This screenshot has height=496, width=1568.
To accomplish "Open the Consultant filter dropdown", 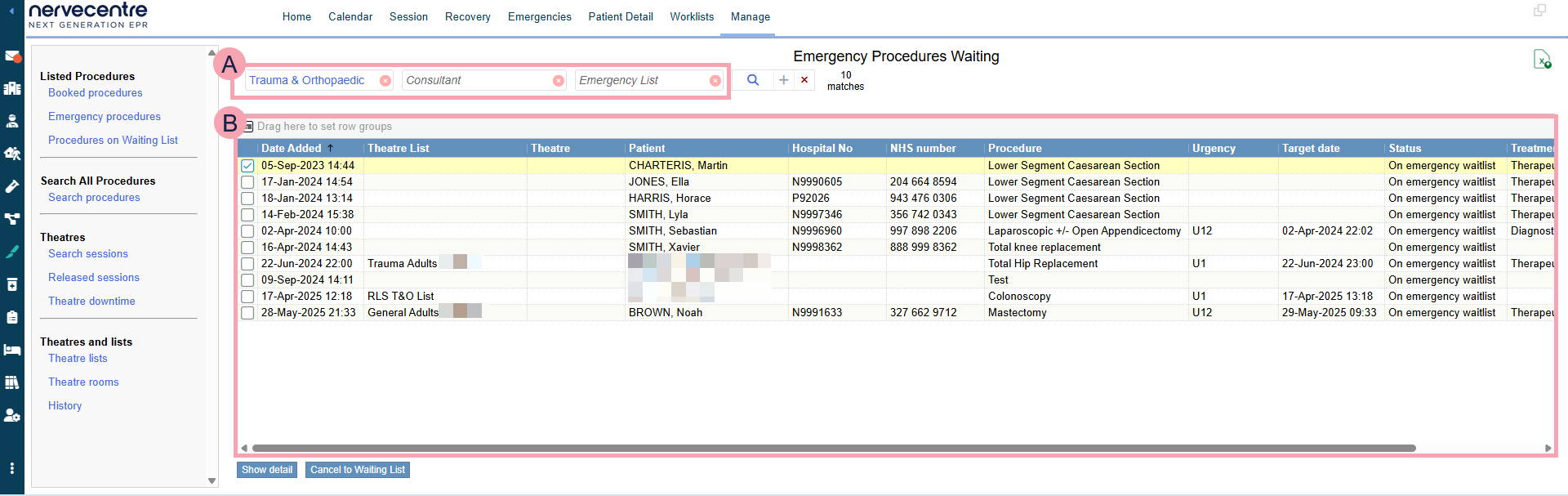I will click(474, 80).
